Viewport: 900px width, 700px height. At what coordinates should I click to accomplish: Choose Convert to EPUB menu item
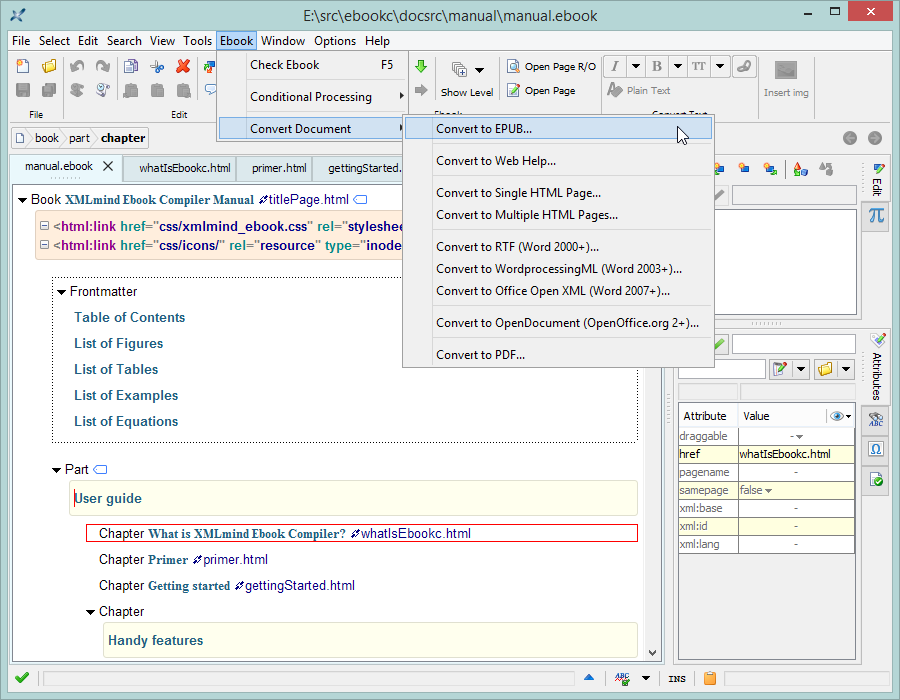pyautogui.click(x=558, y=129)
